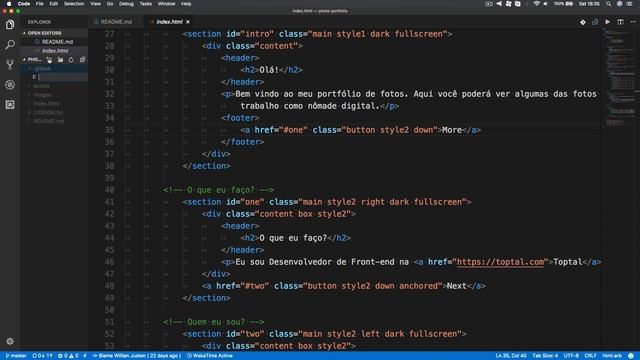Image resolution: width=640 pixels, height=360 pixels.
Task: Switch to the README.md tab
Action: (x=116, y=22)
